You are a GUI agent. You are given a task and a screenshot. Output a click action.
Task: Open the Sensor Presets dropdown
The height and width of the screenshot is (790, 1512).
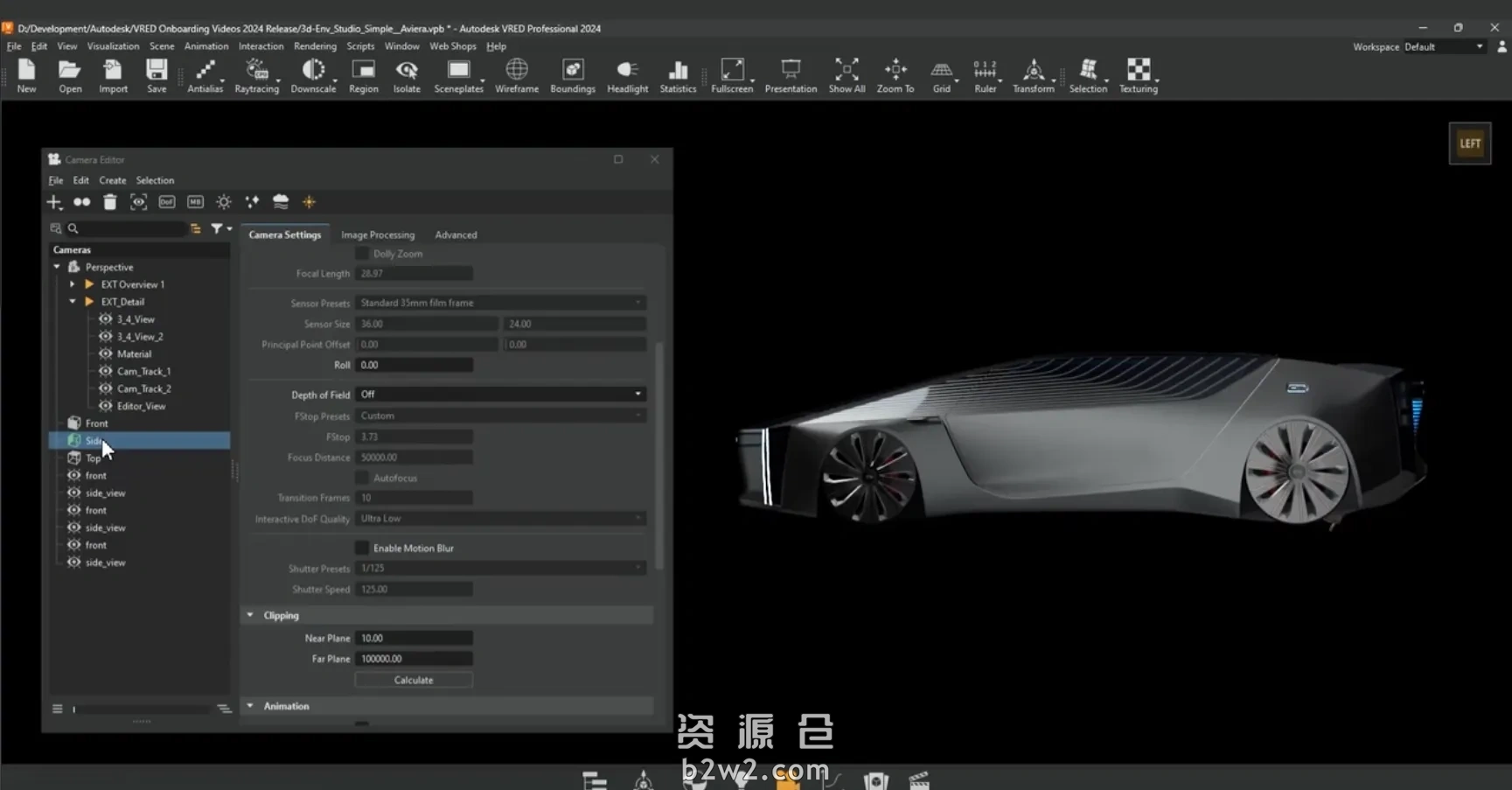point(500,302)
